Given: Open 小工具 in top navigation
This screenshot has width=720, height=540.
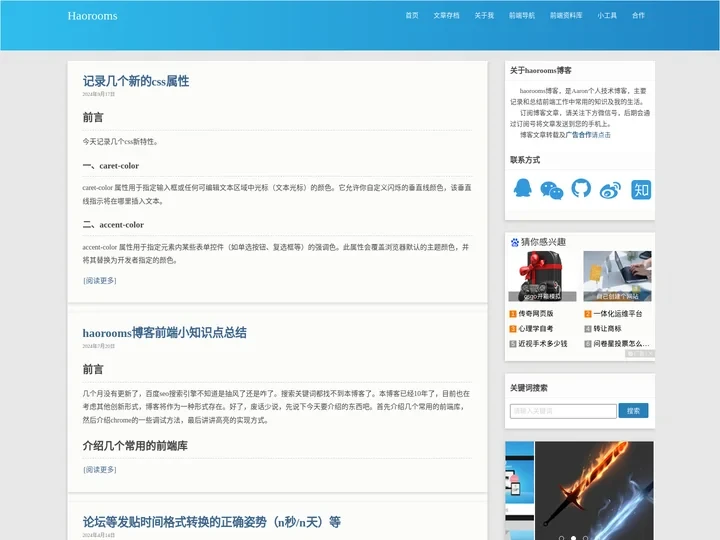Looking at the screenshot, I should pos(607,16).
